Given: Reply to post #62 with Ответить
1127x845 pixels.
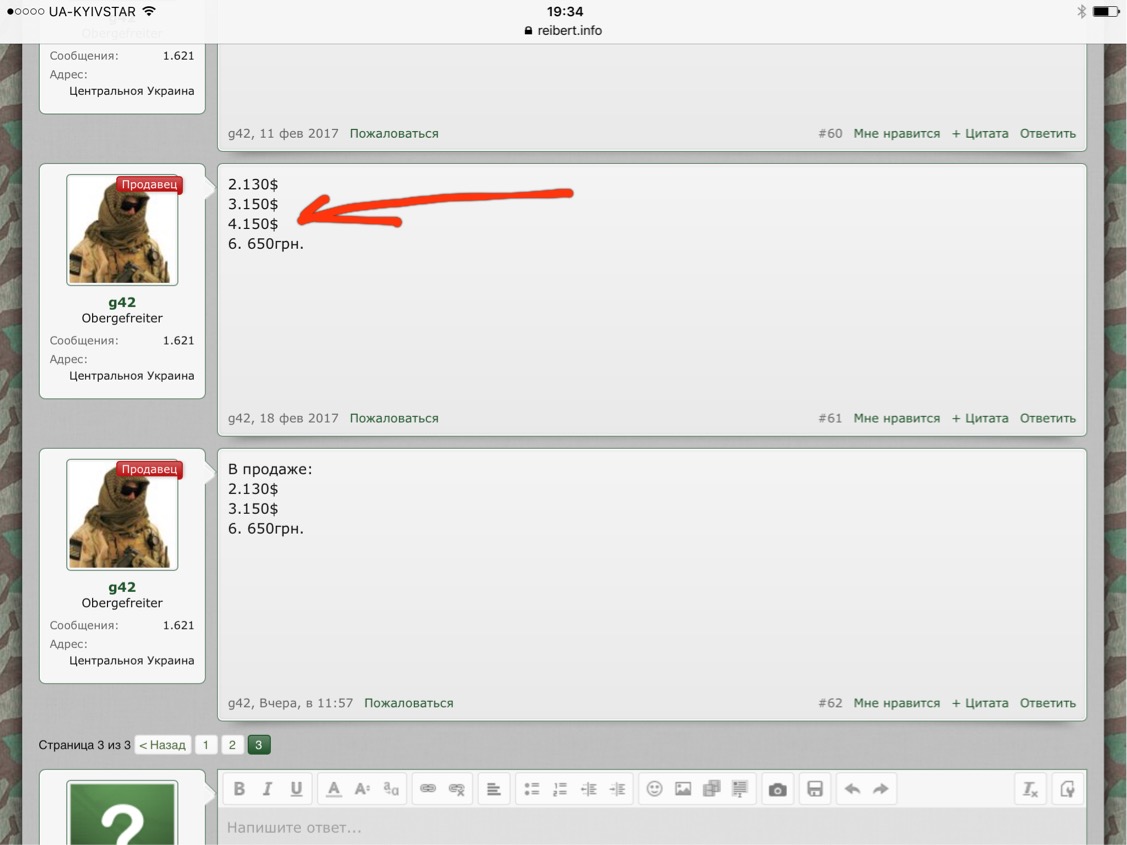Looking at the screenshot, I should pos(1048,703).
